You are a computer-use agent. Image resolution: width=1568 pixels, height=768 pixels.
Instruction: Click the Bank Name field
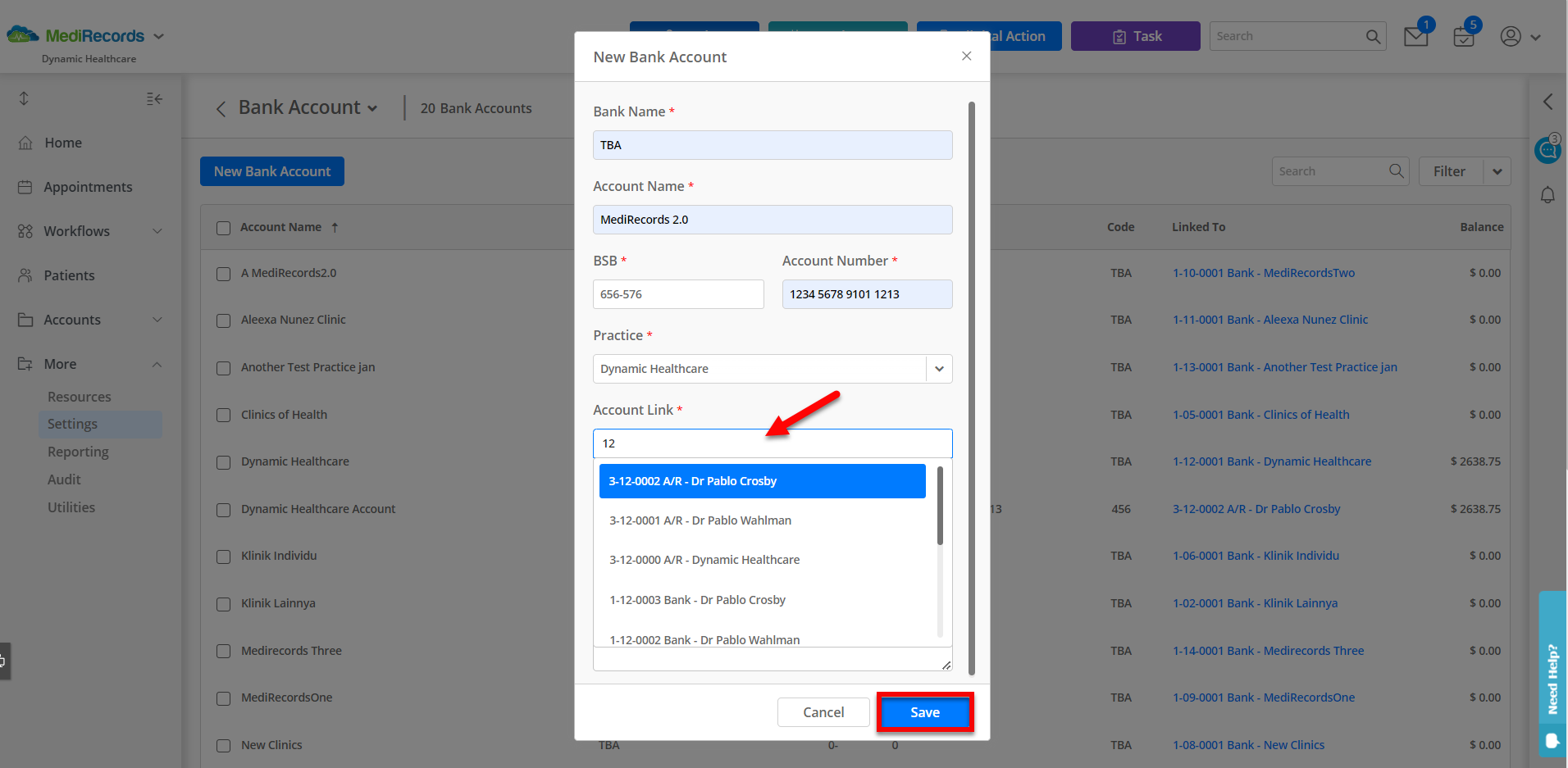click(x=773, y=145)
